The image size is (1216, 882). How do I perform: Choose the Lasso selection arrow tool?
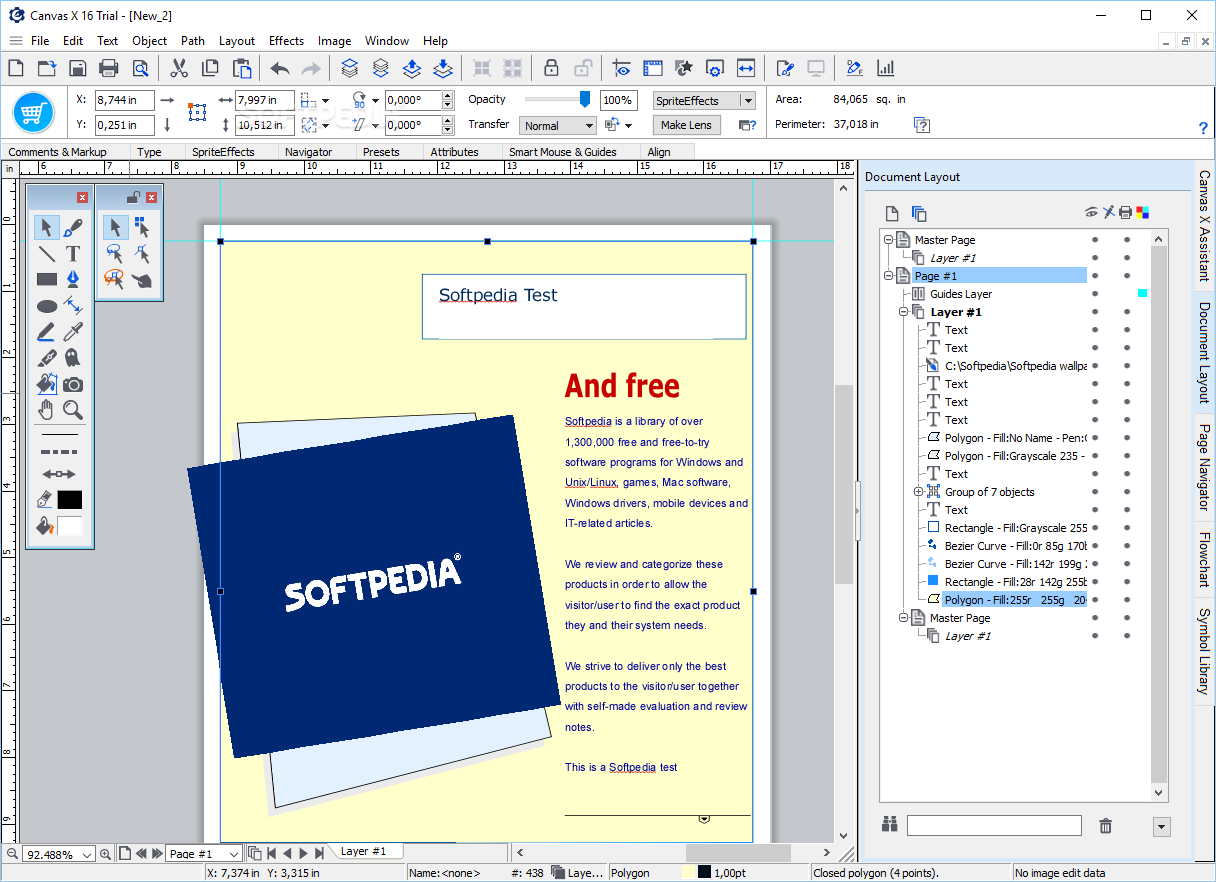coord(115,253)
